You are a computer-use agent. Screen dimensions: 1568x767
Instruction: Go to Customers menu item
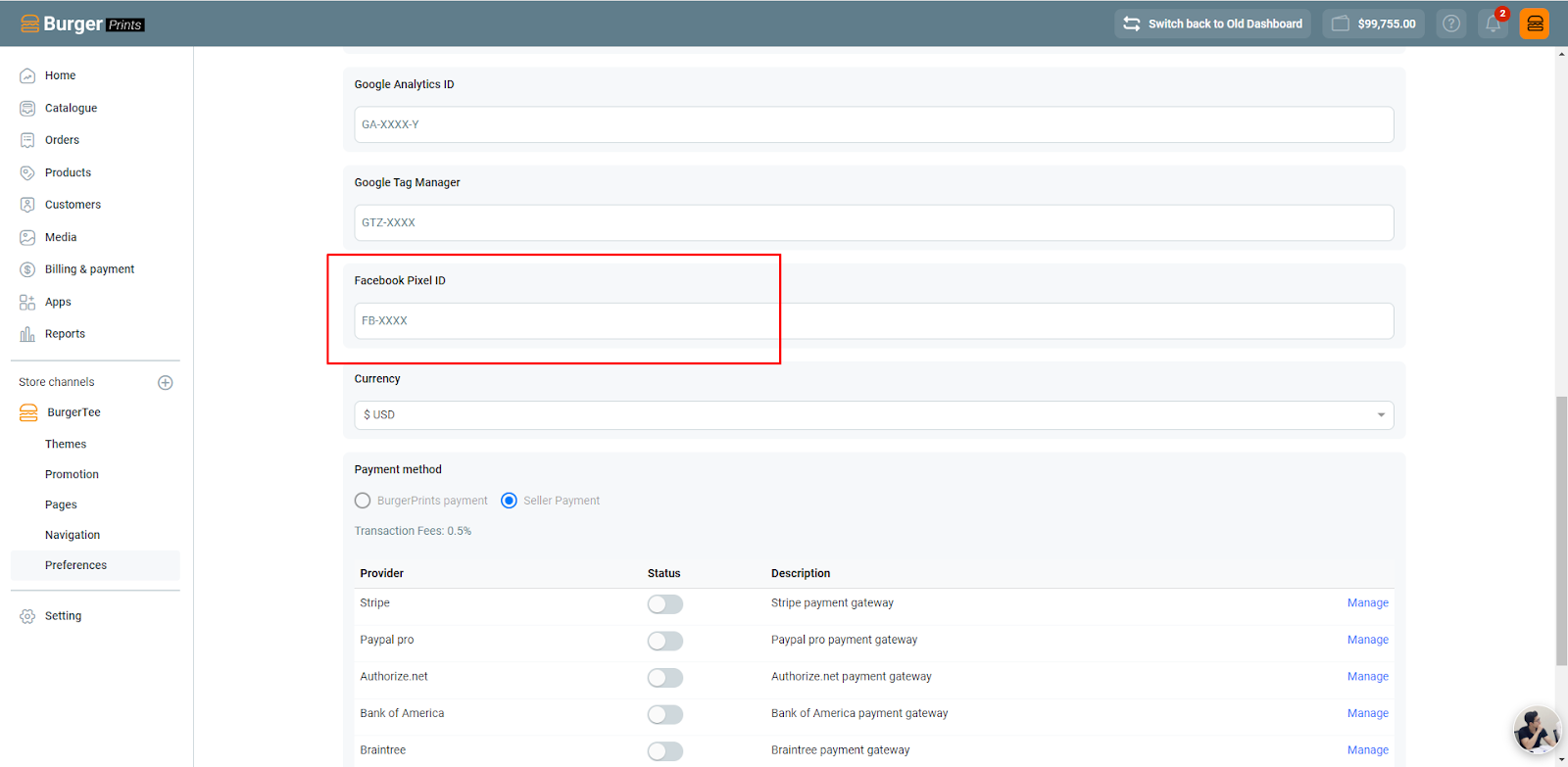73,205
